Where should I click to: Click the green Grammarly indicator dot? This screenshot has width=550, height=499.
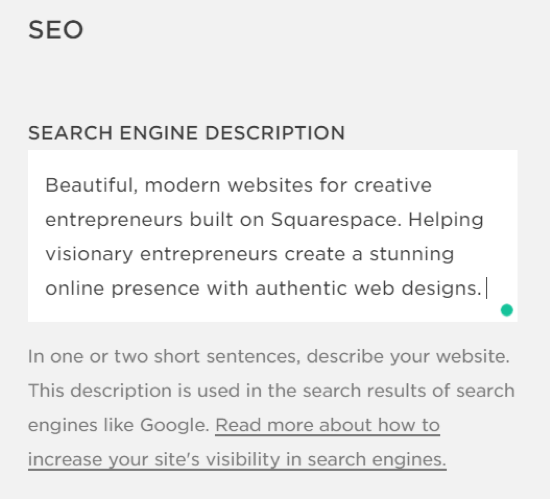[x=507, y=310]
